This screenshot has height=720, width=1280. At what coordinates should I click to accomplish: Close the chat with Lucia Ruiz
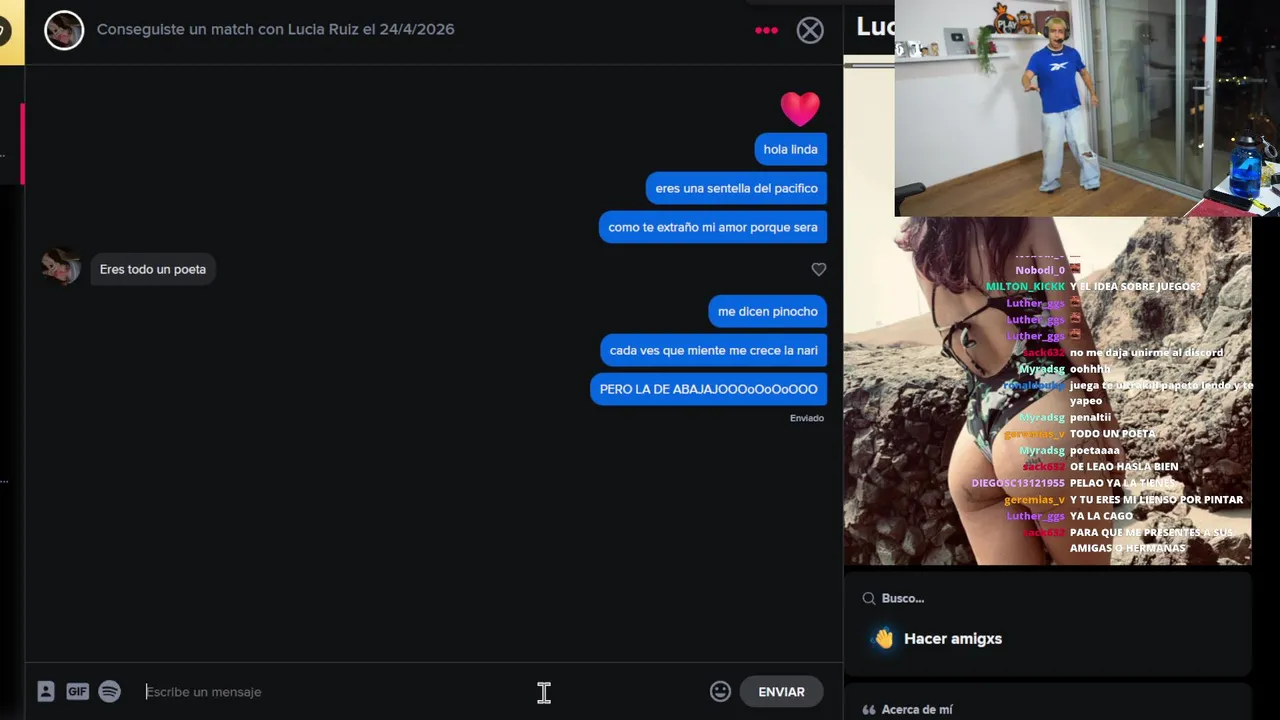pyautogui.click(x=810, y=30)
